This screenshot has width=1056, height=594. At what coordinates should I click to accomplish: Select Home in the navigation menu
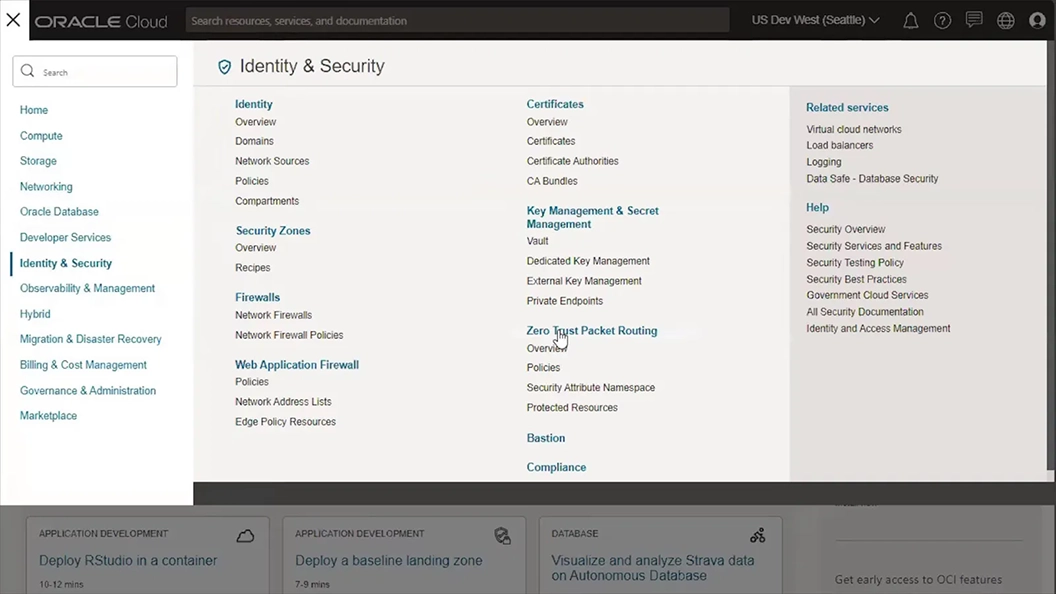click(x=34, y=110)
